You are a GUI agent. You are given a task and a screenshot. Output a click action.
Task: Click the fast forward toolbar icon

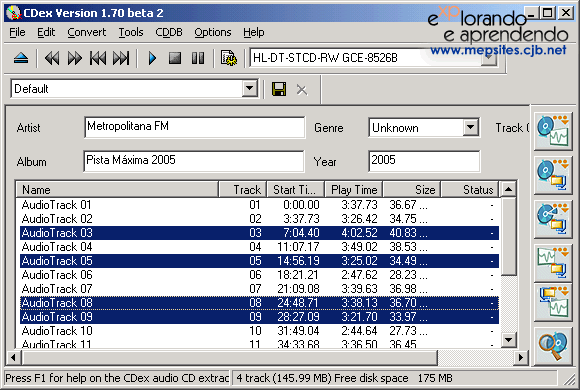pyautogui.click(x=75, y=58)
